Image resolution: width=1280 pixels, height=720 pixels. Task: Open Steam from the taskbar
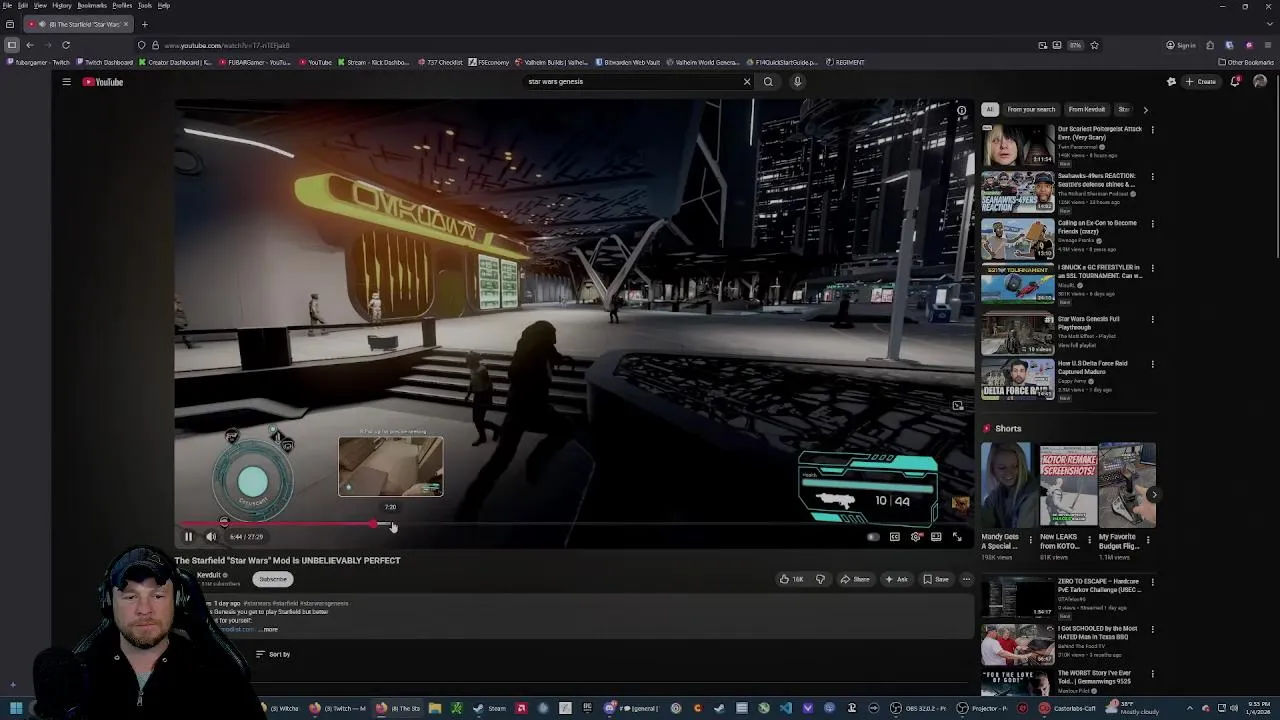point(491,709)
